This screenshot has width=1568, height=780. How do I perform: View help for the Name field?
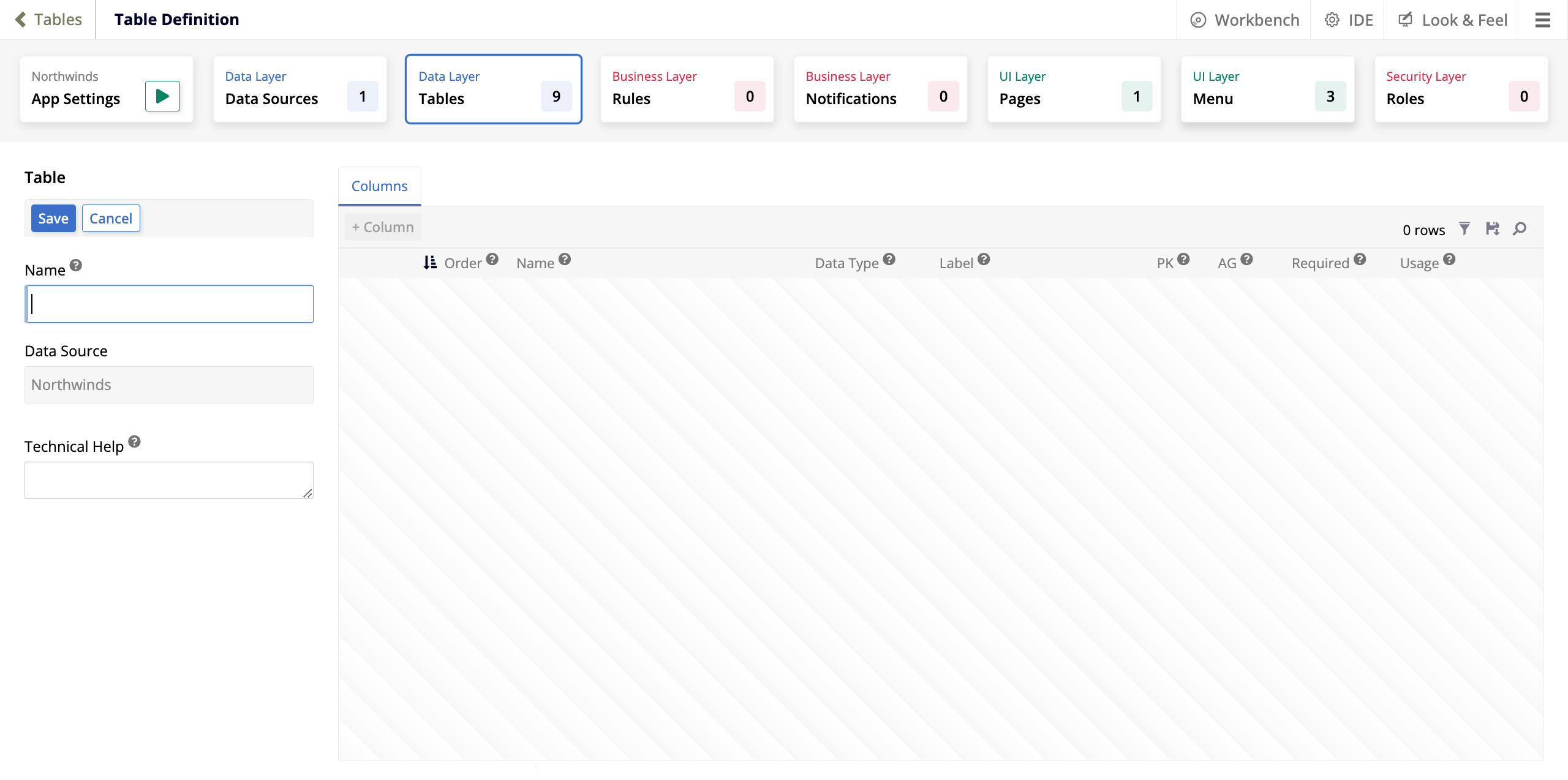tap(75, 265)
